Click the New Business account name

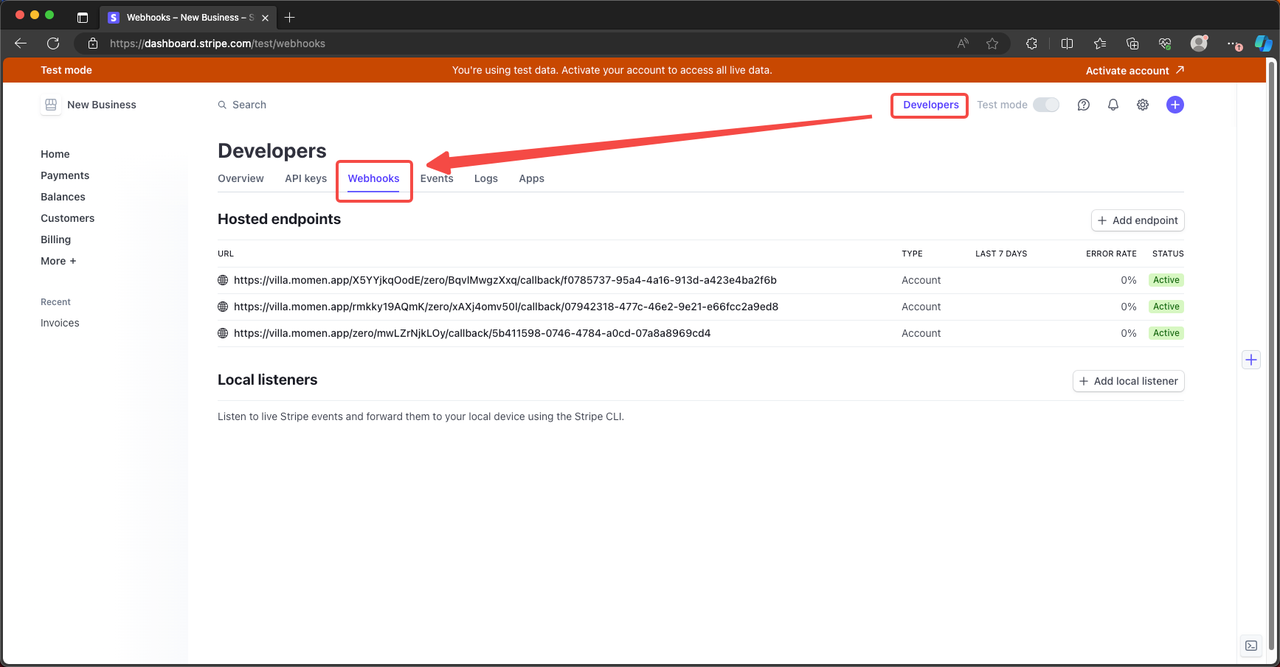[102, 105]
